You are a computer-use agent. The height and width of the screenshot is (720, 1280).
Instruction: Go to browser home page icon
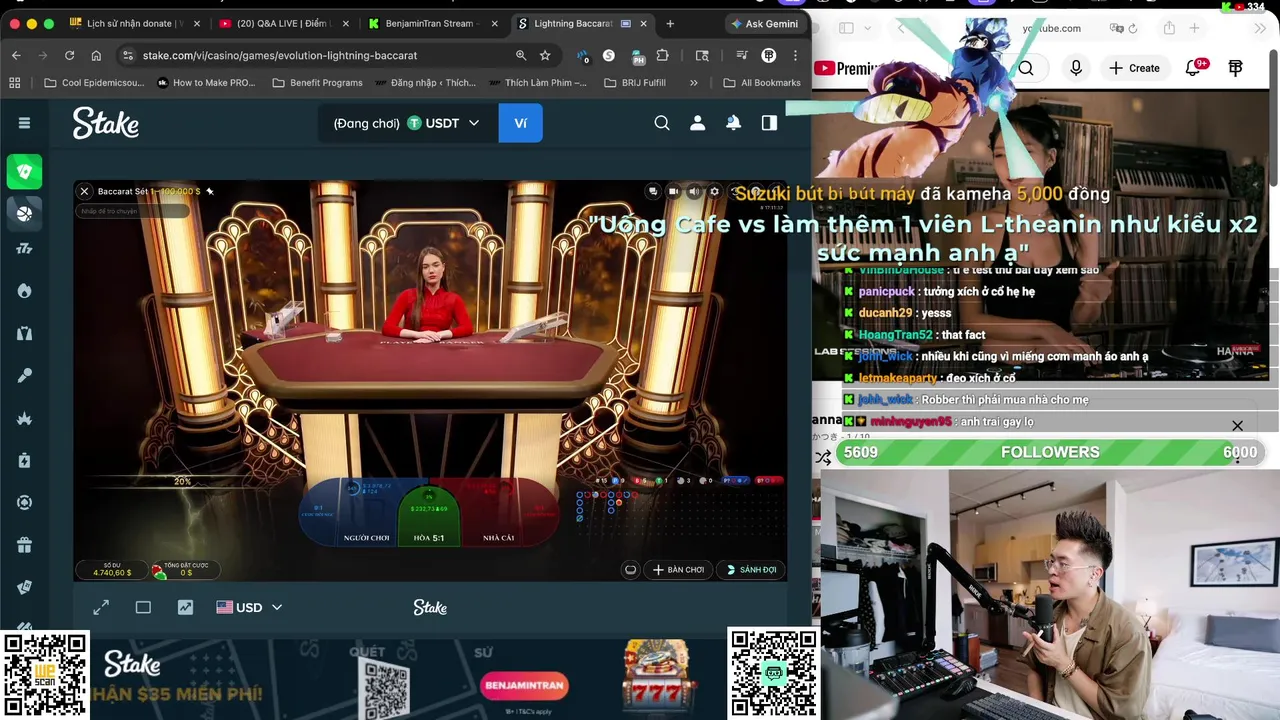coord(96,55)
